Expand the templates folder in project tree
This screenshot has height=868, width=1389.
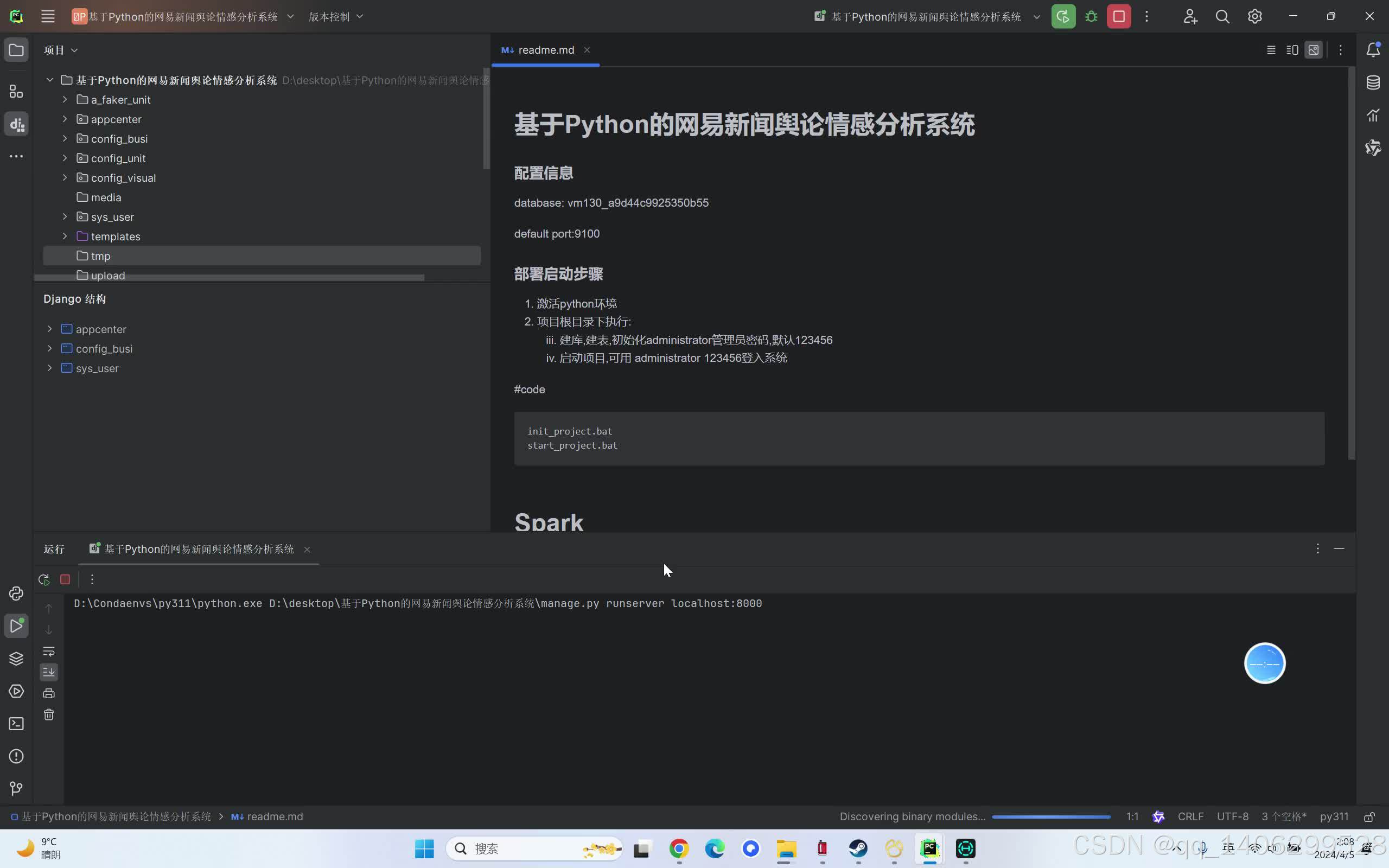[x=65, y=236]
